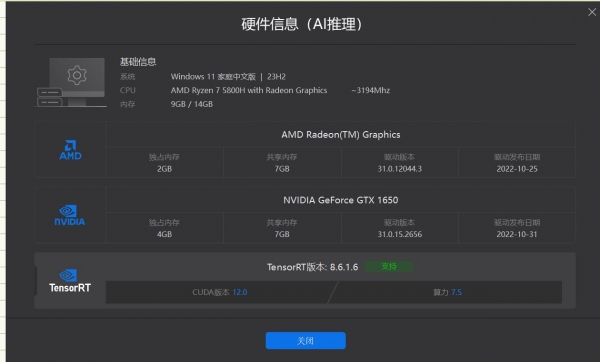Select the NVIDIA GeForce GTX 1650 title
This screenshot has width=600, height=362.
click(341, 200)
